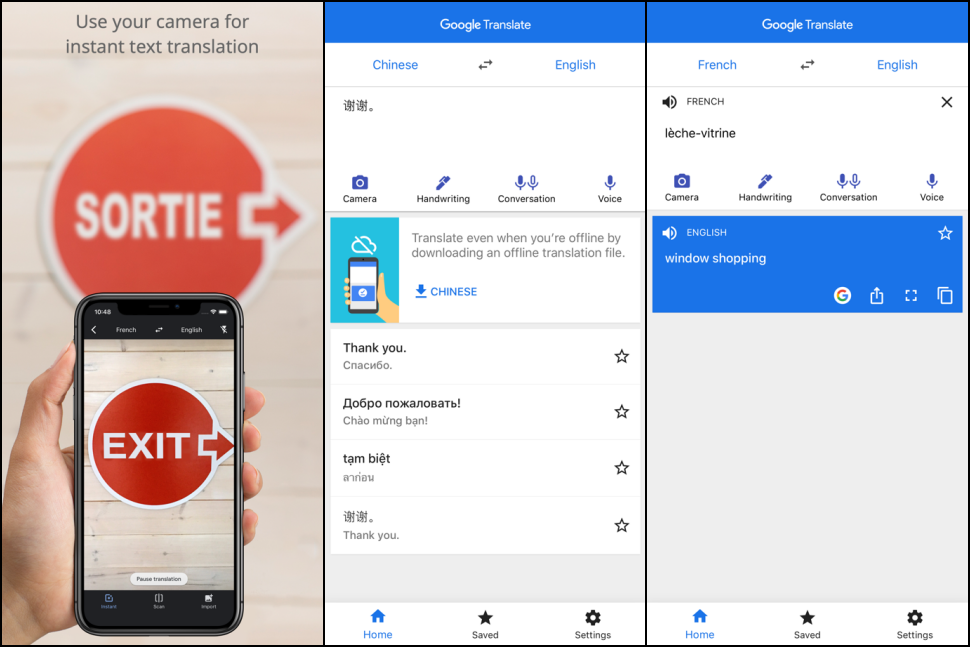This screenshot has width=970, height=647.
Task: Clear the lèche-vitrine text with the X
Action: pos(946,102)
